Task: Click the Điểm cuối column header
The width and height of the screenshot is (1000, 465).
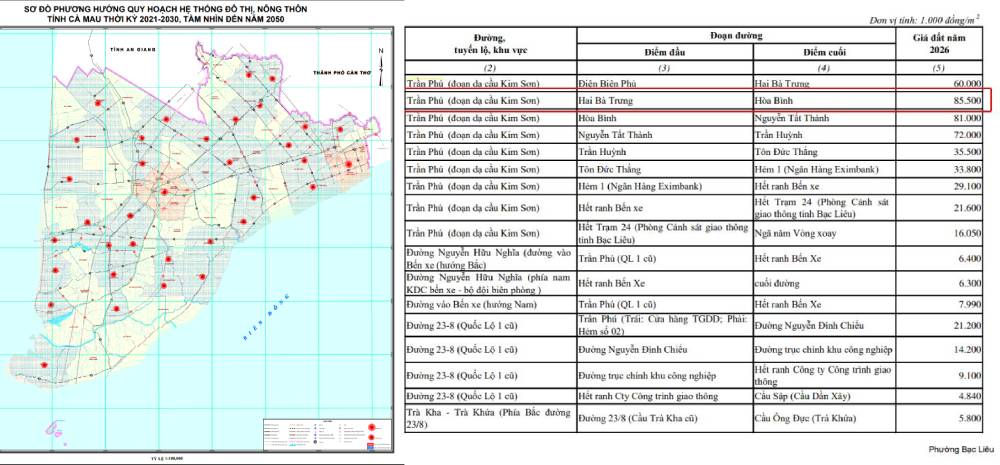Action: tap(822, 52)
